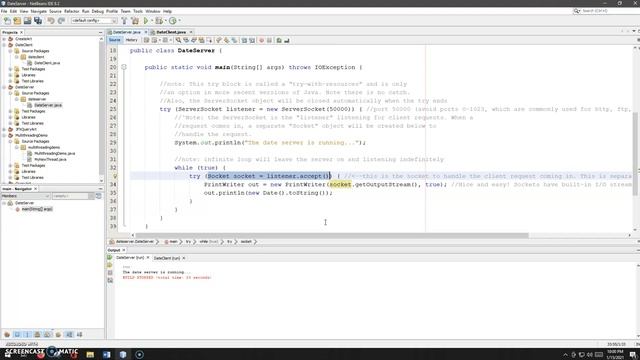Click the Clean and Build Project icon
Screen dimensions: 640x360
pos(135,20)
